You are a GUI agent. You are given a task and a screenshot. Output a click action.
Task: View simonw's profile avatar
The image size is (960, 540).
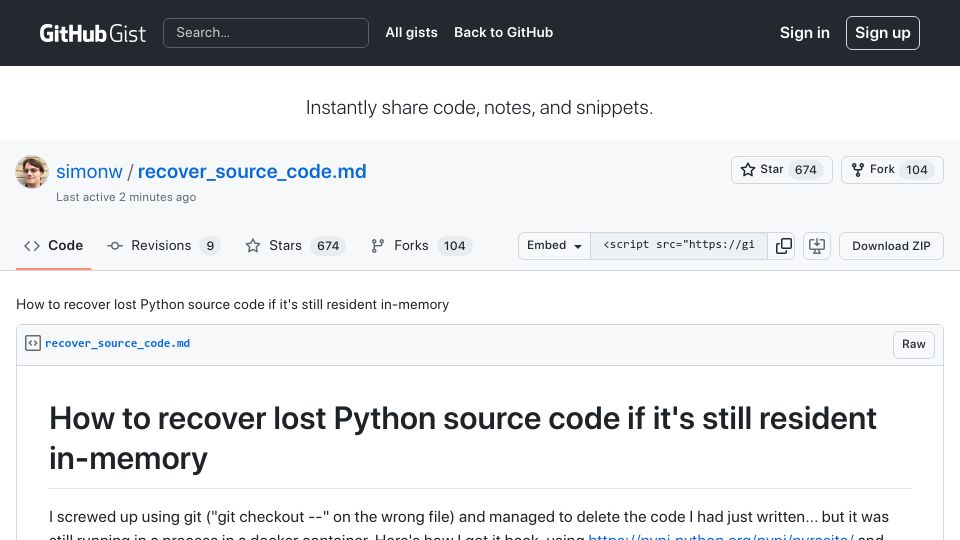pos(32,172)
